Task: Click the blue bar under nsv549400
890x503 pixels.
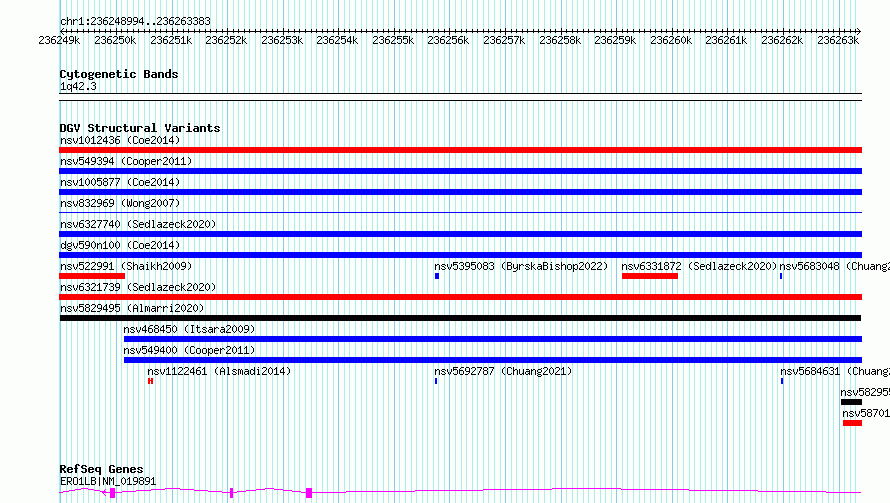Action: coord(493,360)
